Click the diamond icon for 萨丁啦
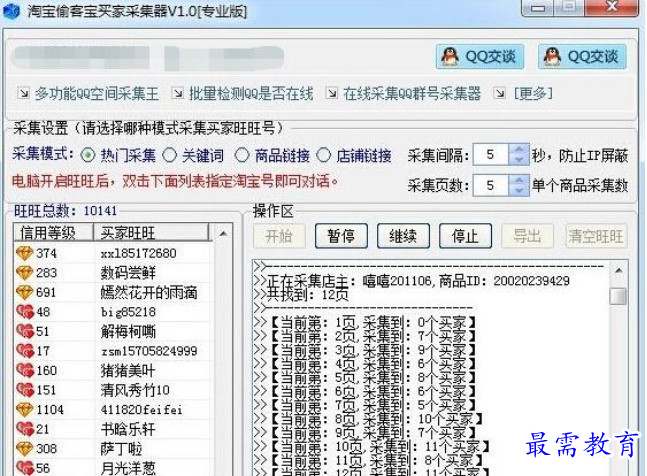Viewport: 647px width, 476px height. (24, 448)
